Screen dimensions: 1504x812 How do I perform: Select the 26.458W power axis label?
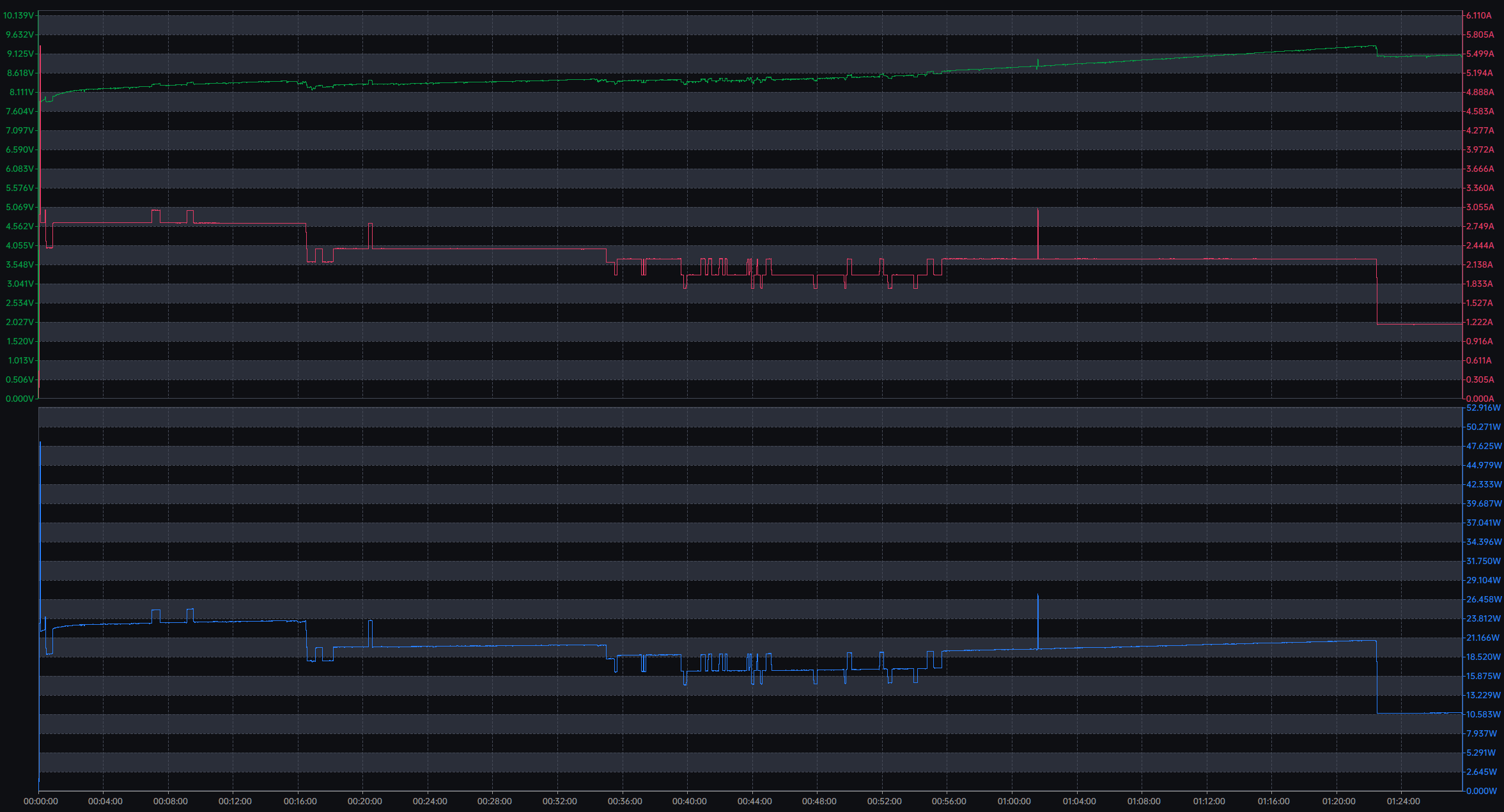point(1483,599)
